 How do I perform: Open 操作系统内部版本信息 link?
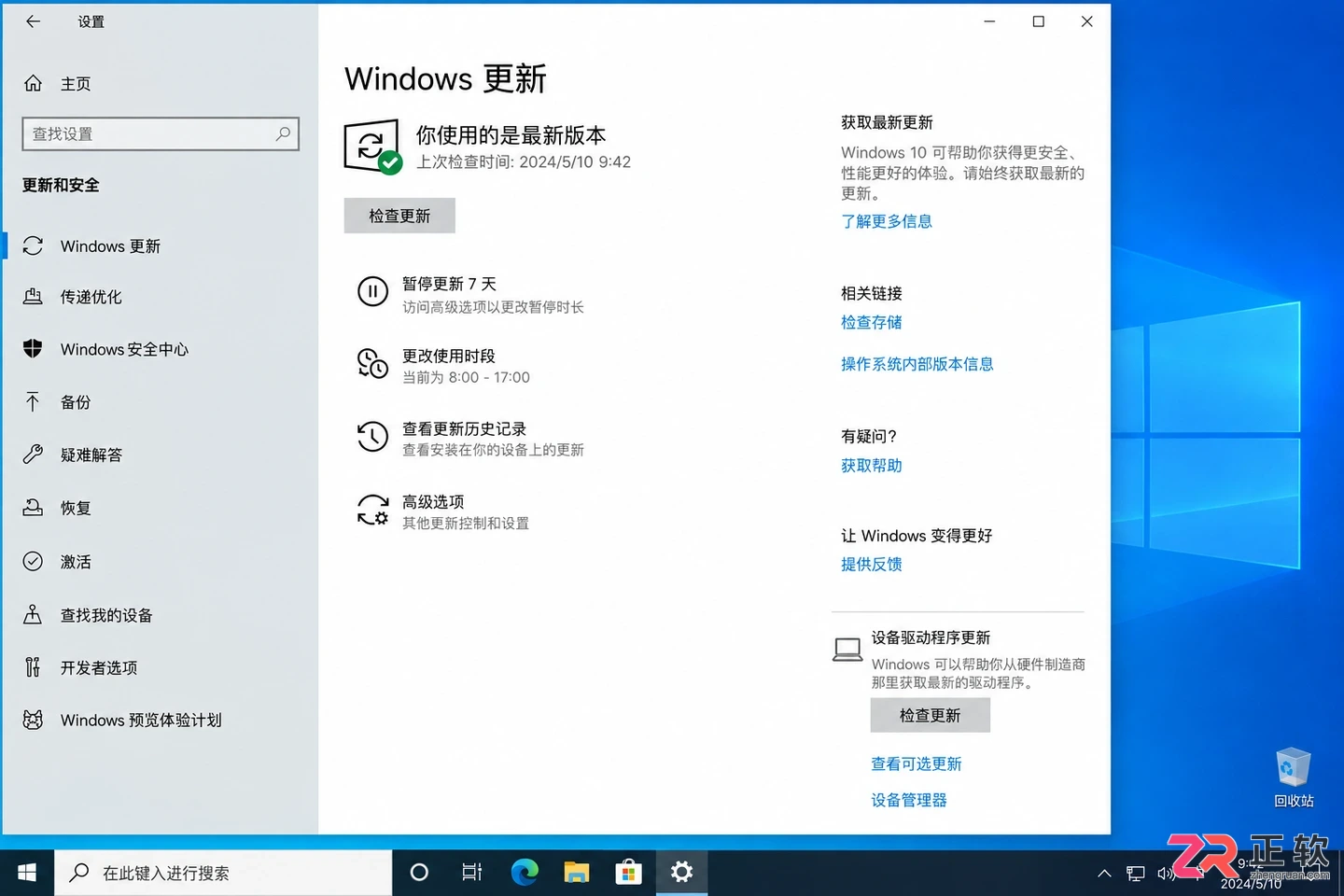click(917, 364)
